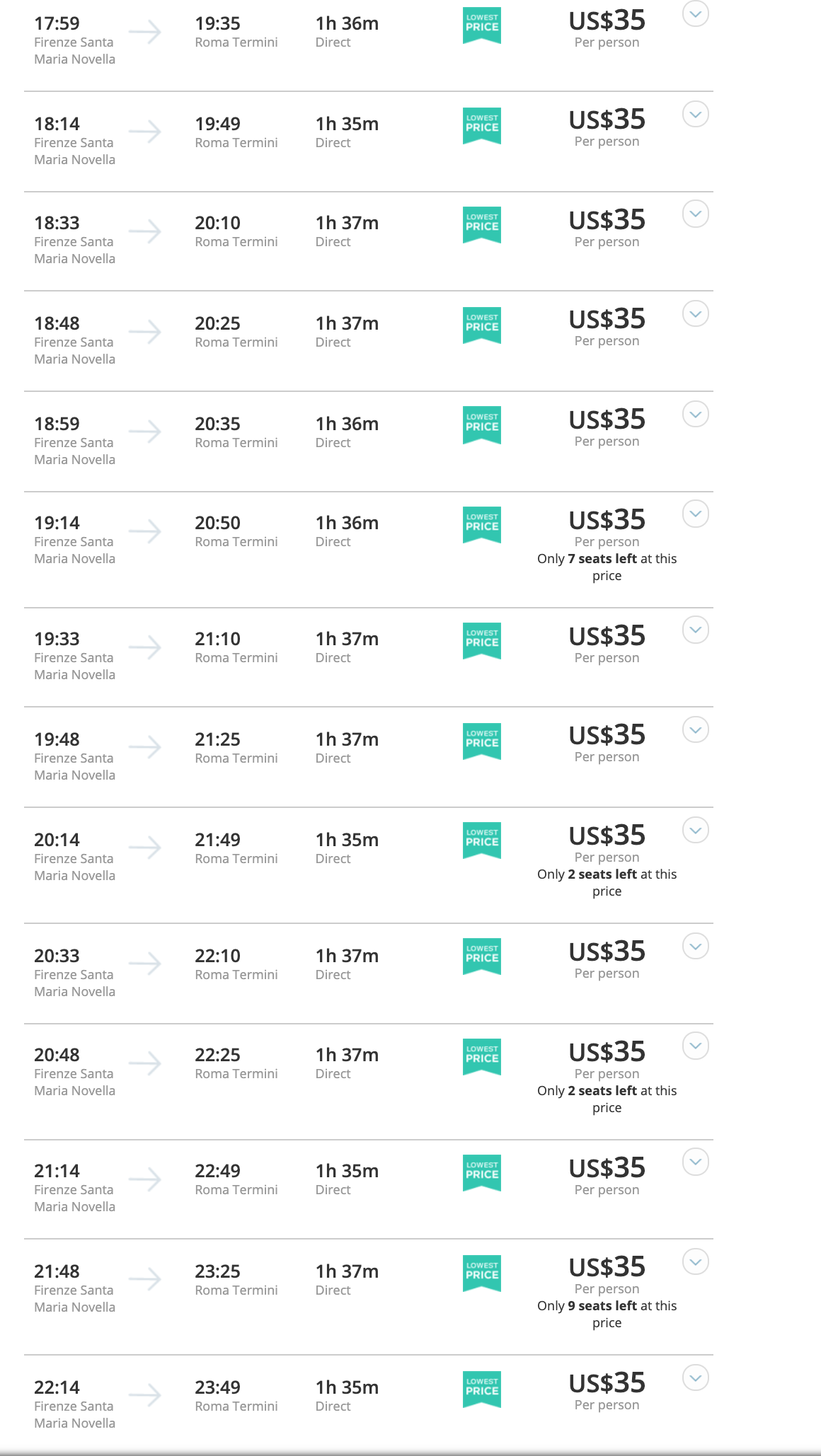Select the US$35 price for 21:48 train
Screen dimensions: 821x1456
coord(607,1266)
